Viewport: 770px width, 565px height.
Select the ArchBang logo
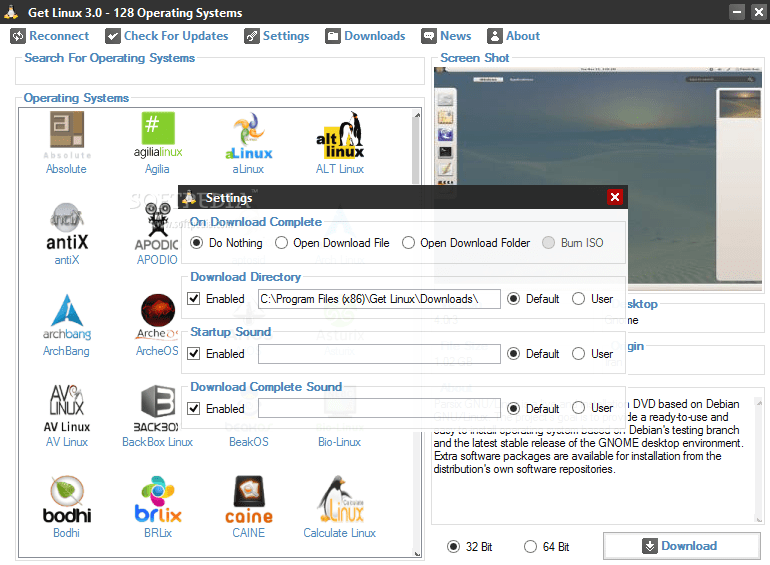[x=67, y=317]
